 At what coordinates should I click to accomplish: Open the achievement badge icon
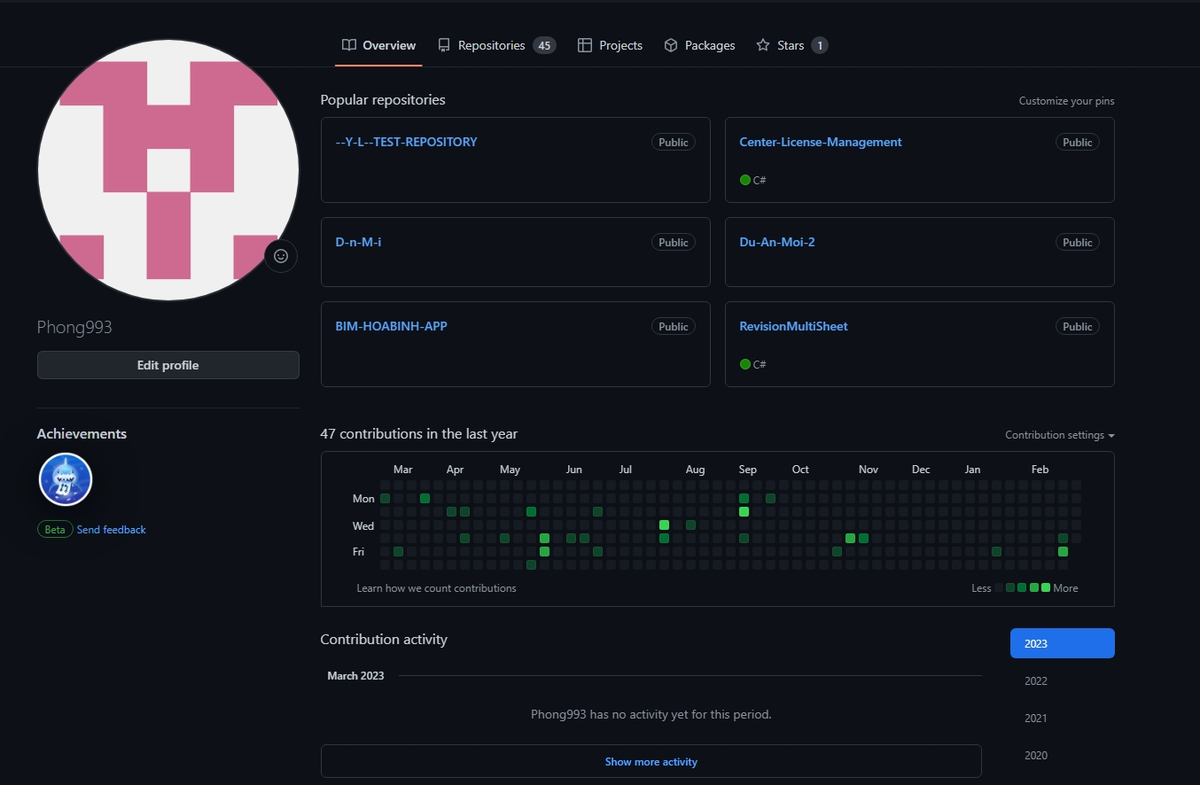click(x=66, y=479)
